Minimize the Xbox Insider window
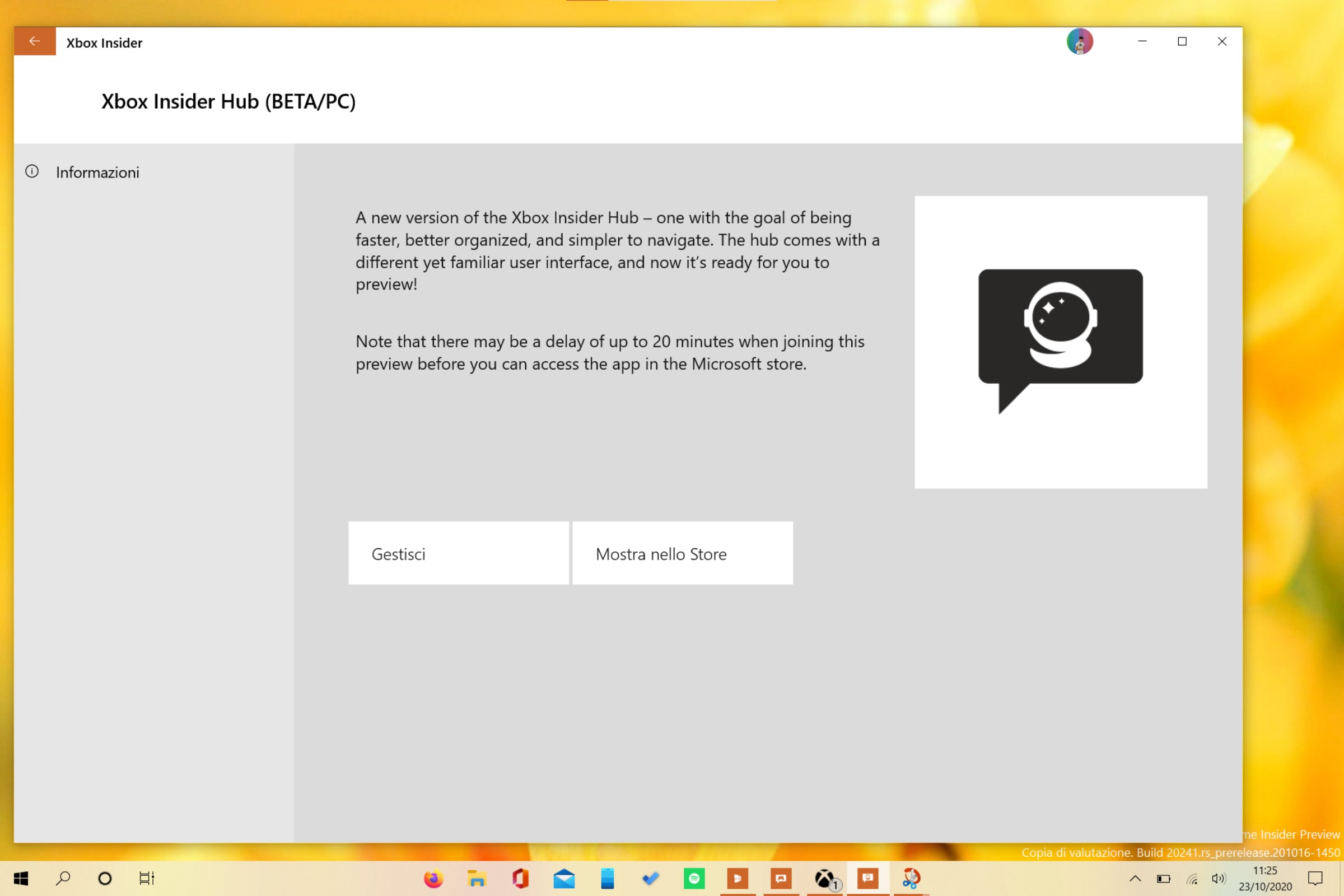 click(1142, 41)
